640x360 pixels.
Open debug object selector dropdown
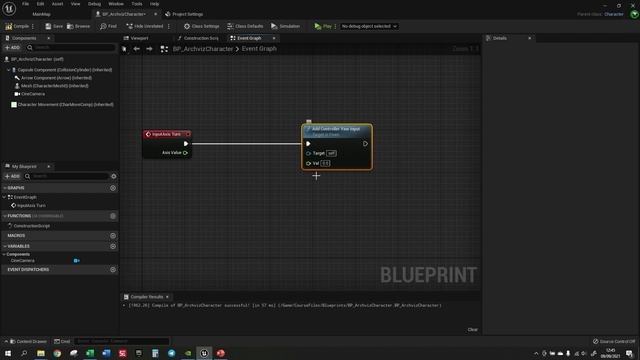(x=369, y=26)
